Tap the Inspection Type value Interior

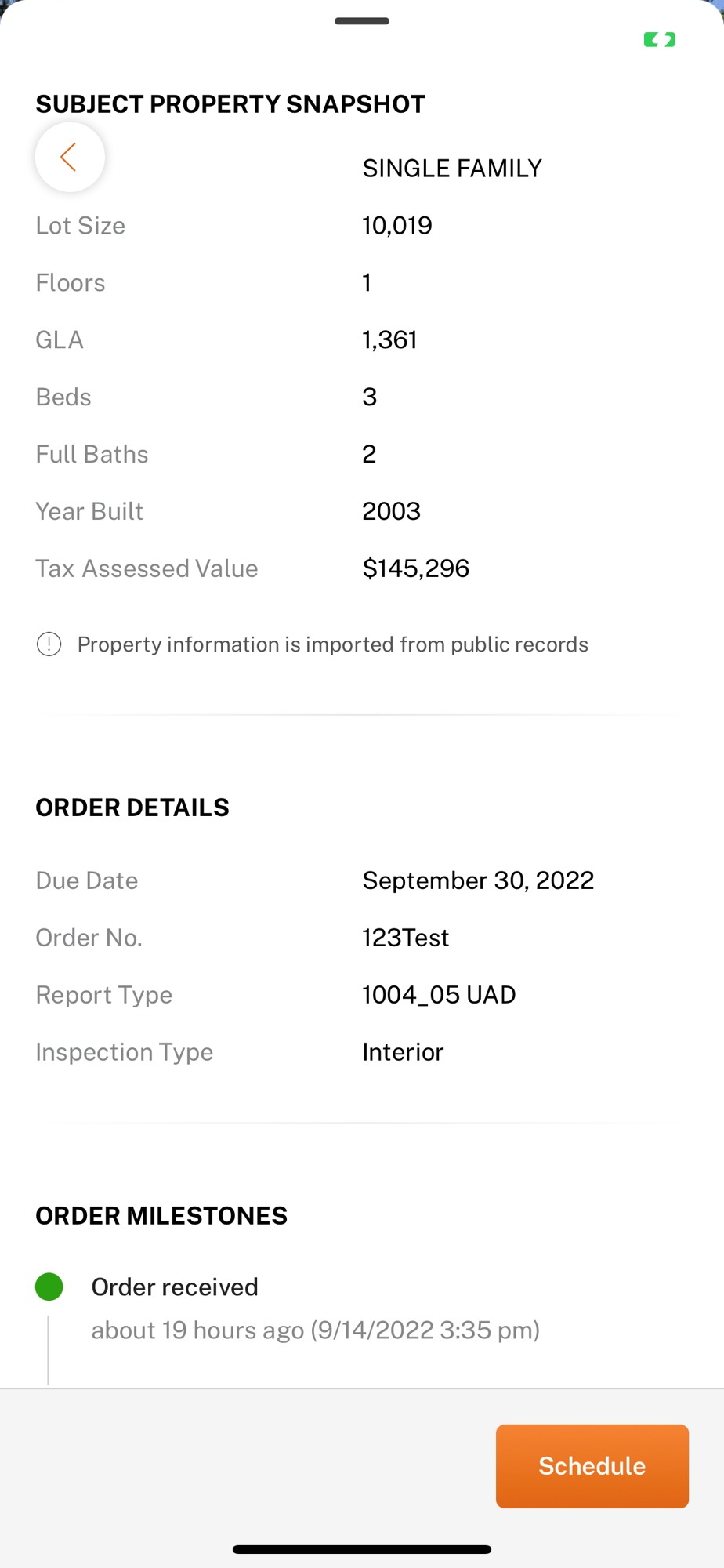(x=403, y=1052)
